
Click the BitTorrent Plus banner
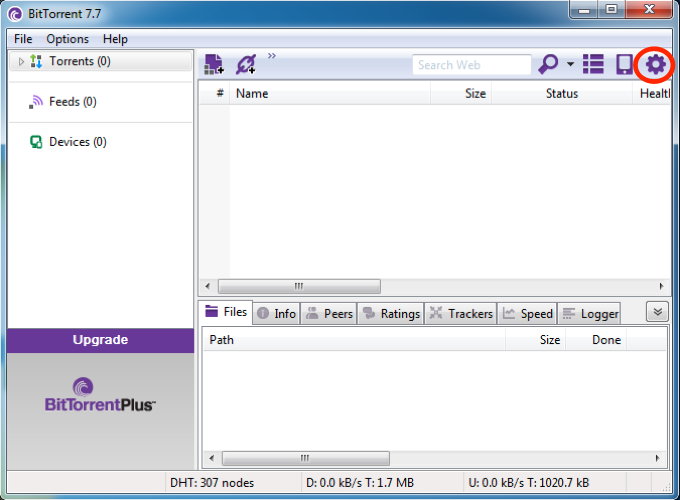[100, 395]
